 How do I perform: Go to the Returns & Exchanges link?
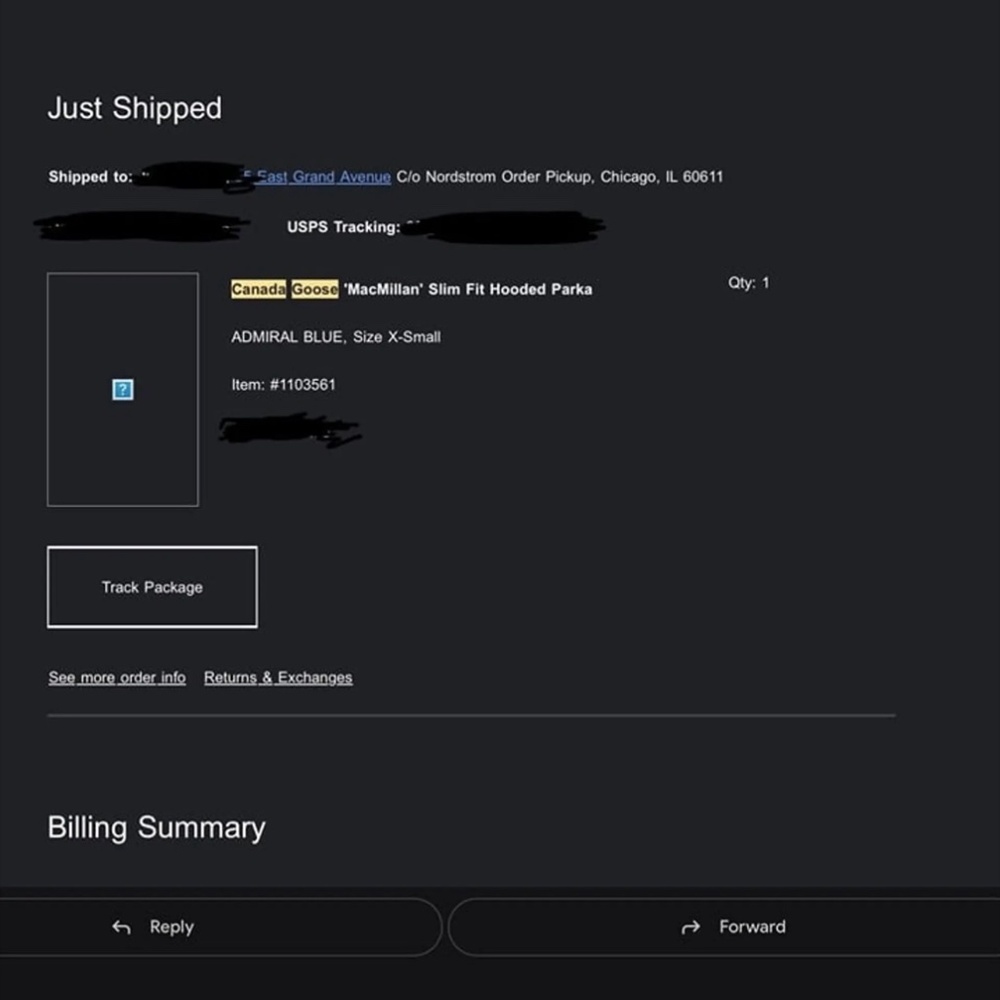(278, 678)
